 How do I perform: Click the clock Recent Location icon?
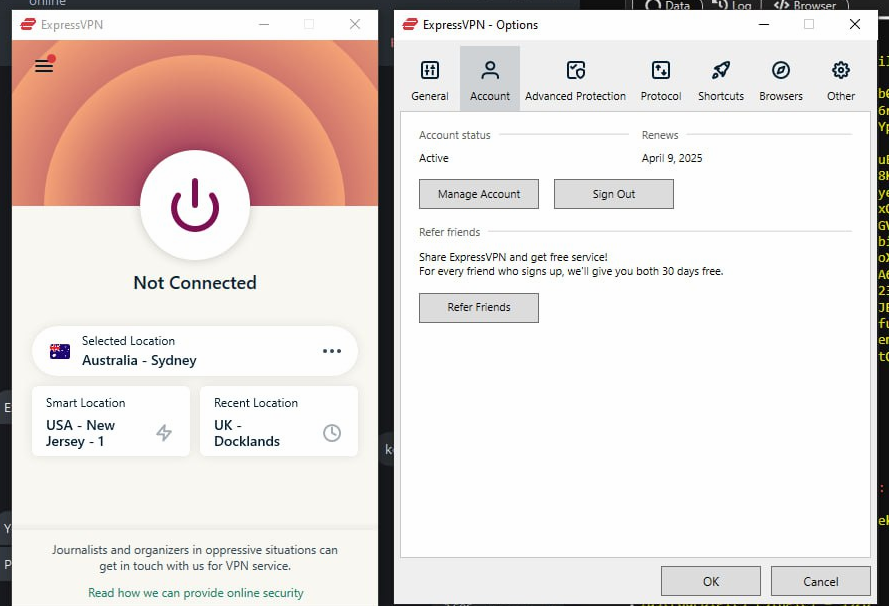[332, 433]
